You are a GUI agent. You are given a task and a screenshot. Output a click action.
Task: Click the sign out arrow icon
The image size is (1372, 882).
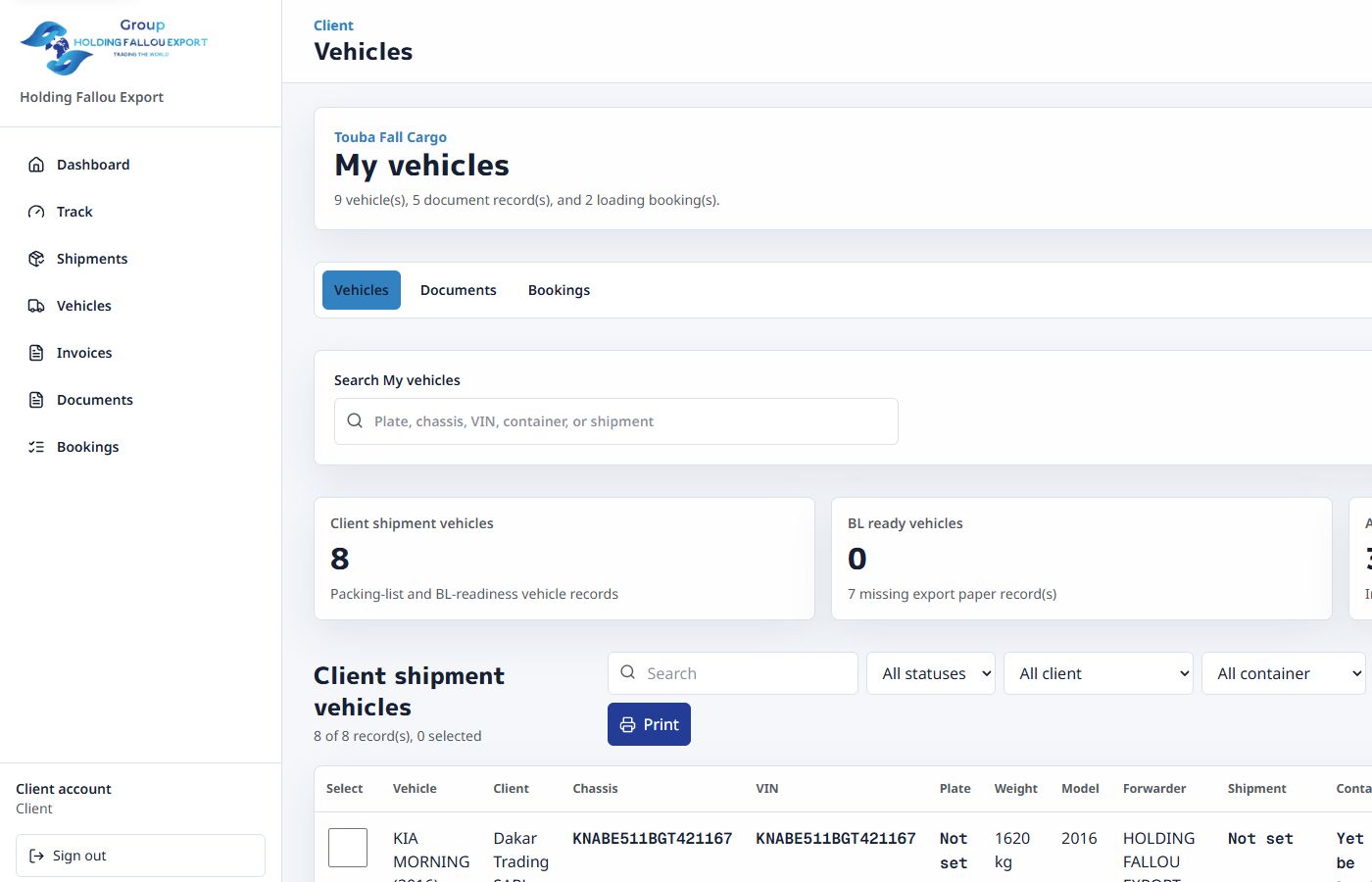click(36, 856)
